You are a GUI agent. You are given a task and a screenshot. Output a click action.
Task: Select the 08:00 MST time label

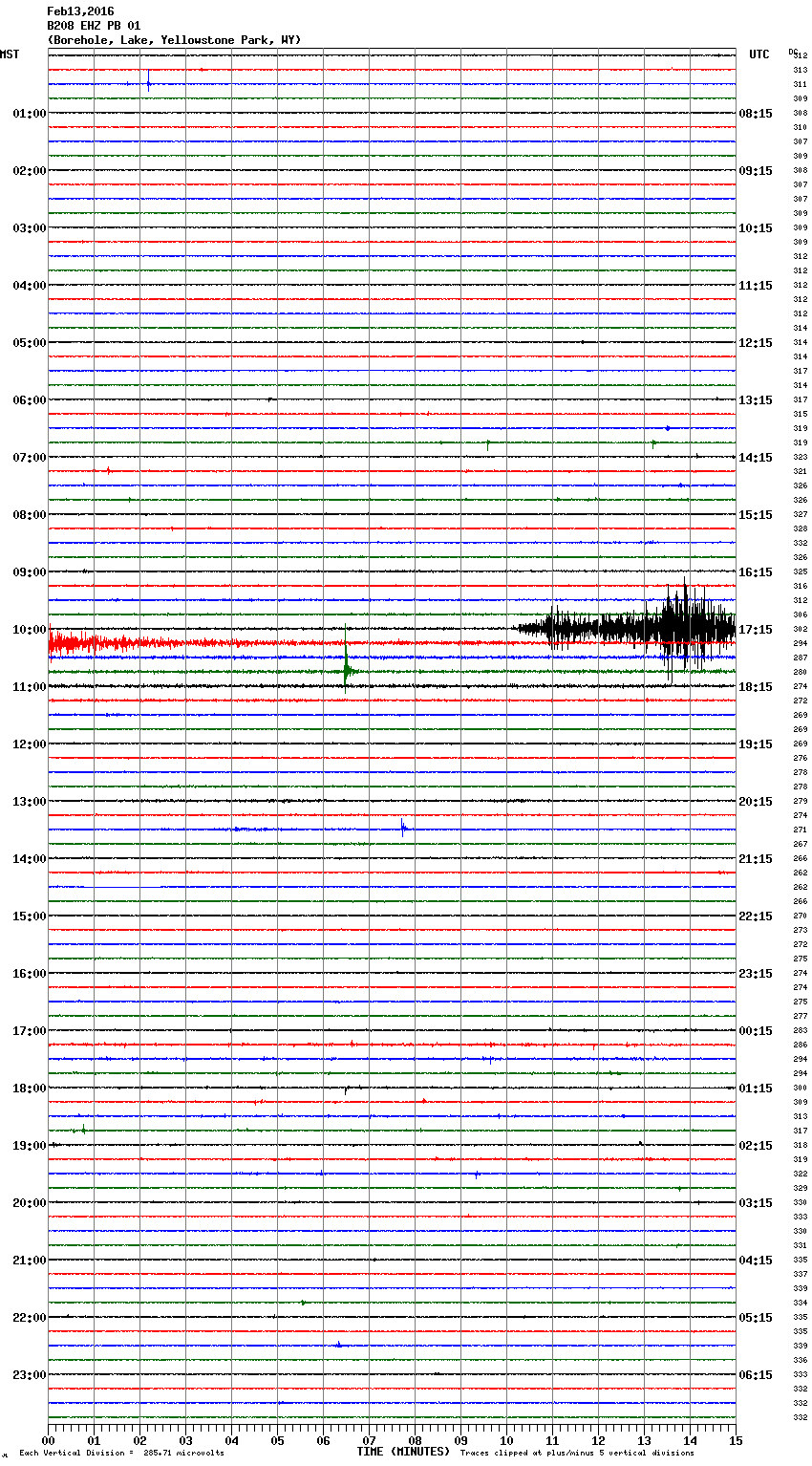click(x=30, y=515)
